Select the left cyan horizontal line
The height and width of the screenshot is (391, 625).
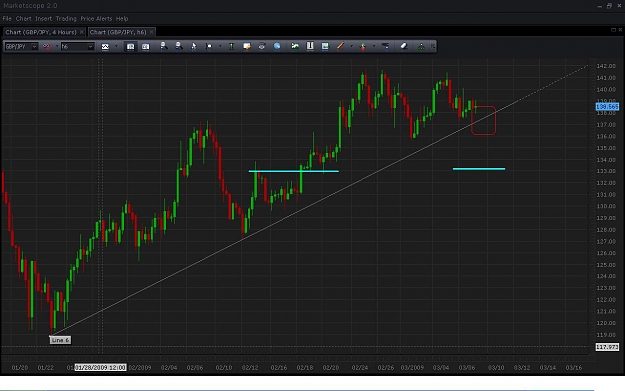coord(294,171)
